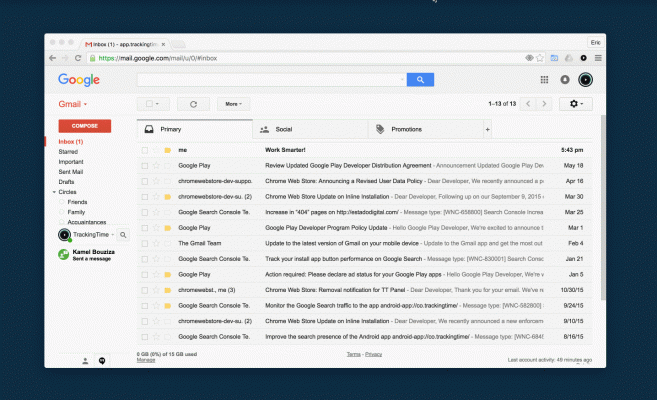Click the Google logo
The height and width of the screenshot is (400, 657).
coord(79,80)
